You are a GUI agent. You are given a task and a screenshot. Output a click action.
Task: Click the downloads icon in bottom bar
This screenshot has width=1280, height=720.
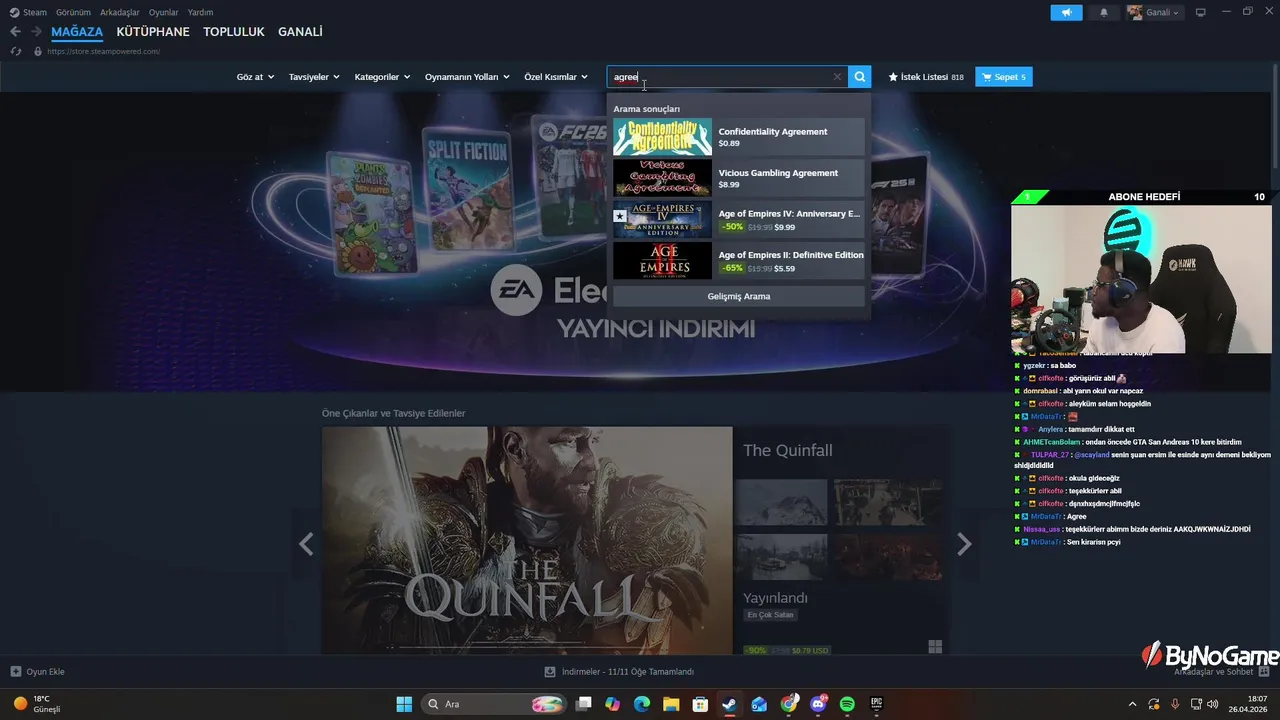click(549, 672)
